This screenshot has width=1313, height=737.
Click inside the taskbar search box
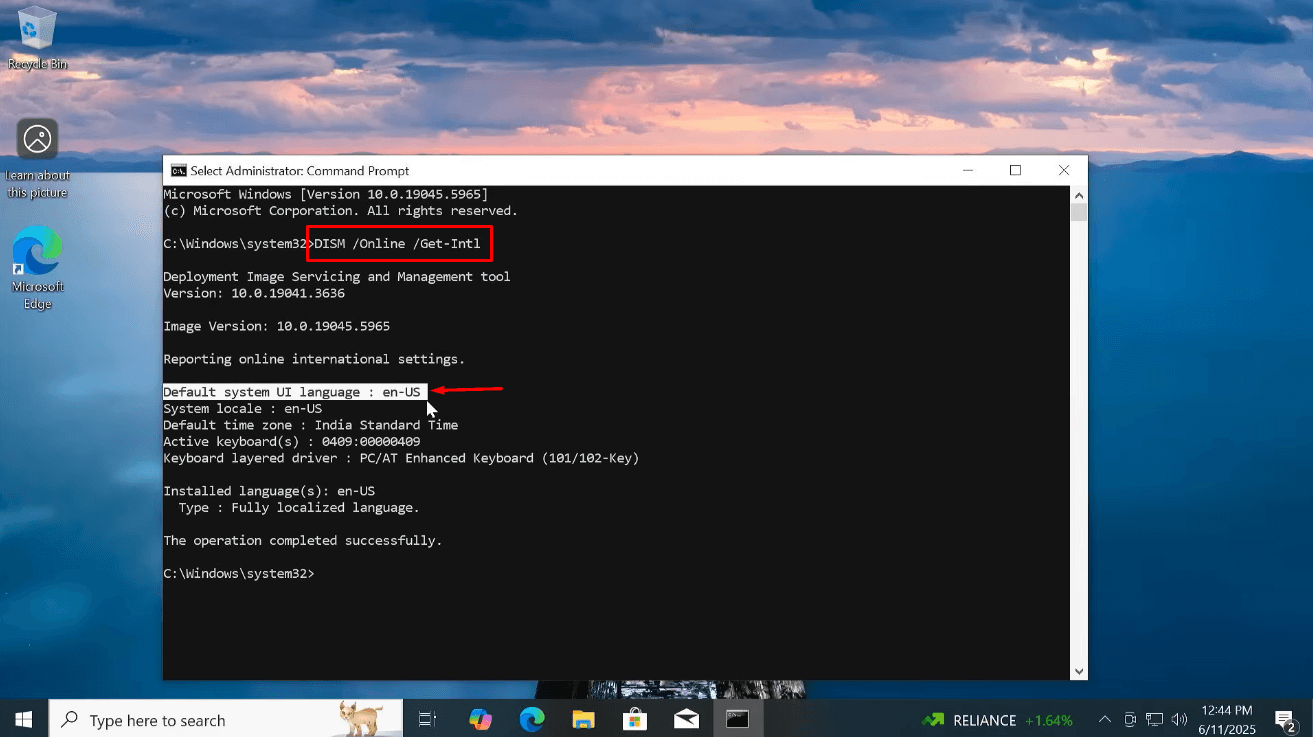point(220,719)
